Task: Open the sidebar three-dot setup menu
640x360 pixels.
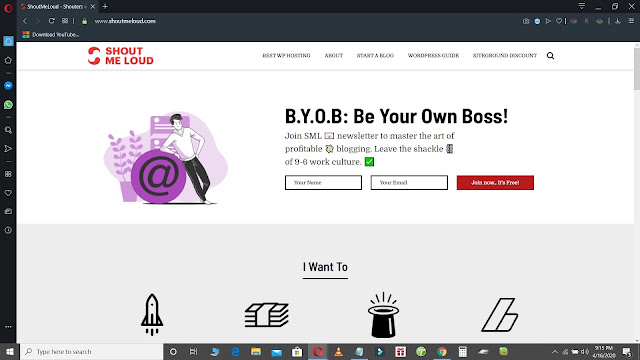Action: (x=8, y=327)
